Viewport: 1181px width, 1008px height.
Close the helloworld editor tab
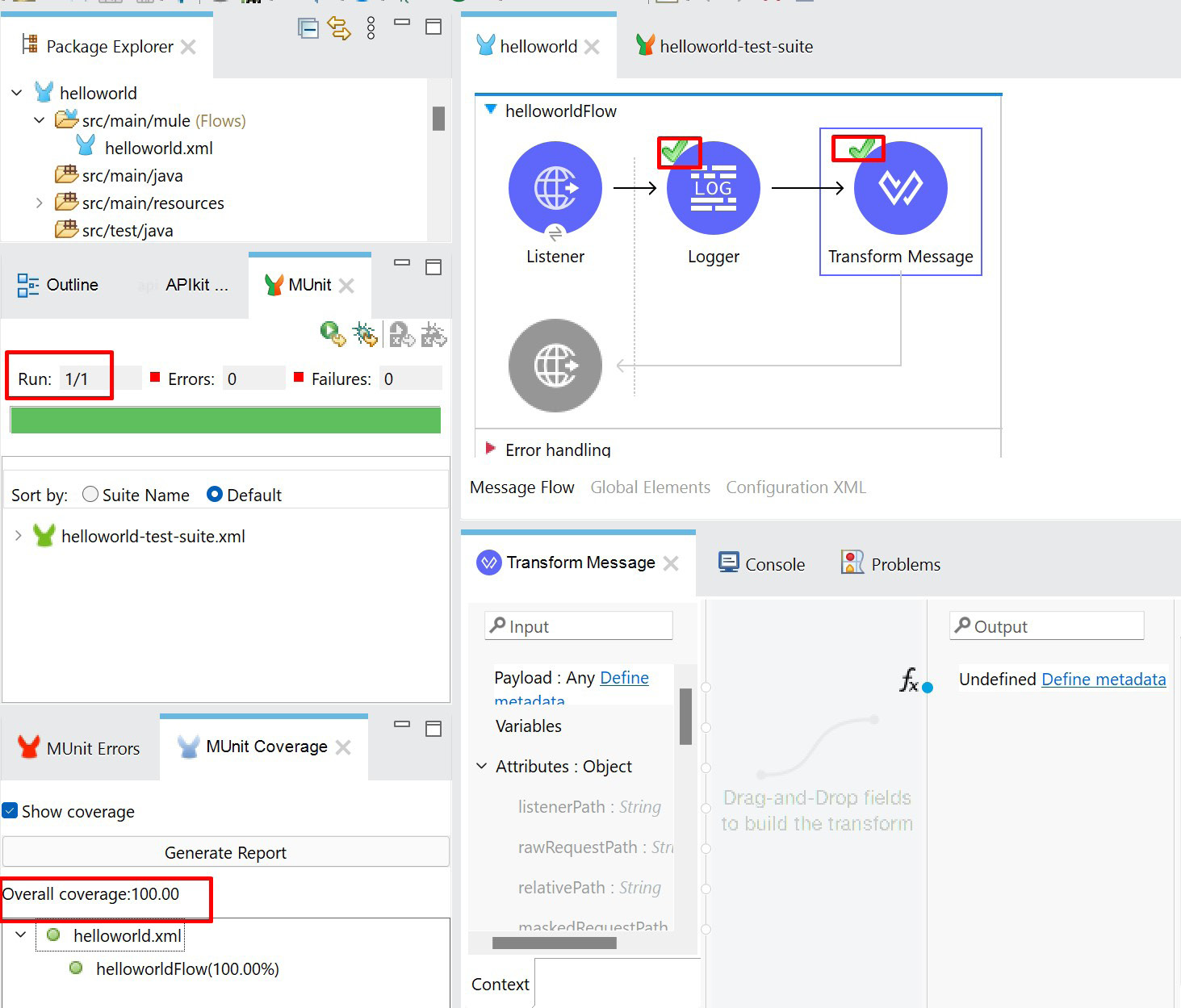(x=592, y=47)
